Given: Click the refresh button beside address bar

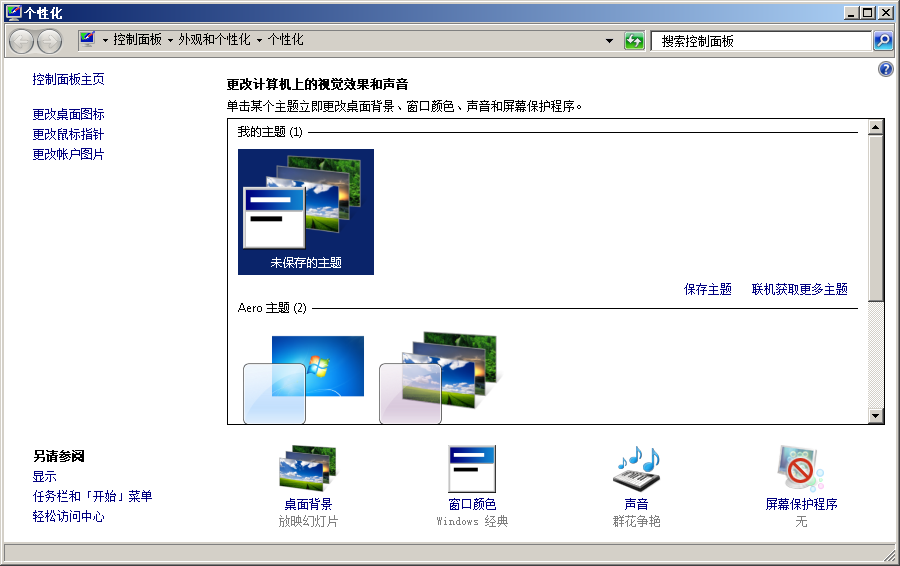Looking at the screenshot, I should coord(634,41).
